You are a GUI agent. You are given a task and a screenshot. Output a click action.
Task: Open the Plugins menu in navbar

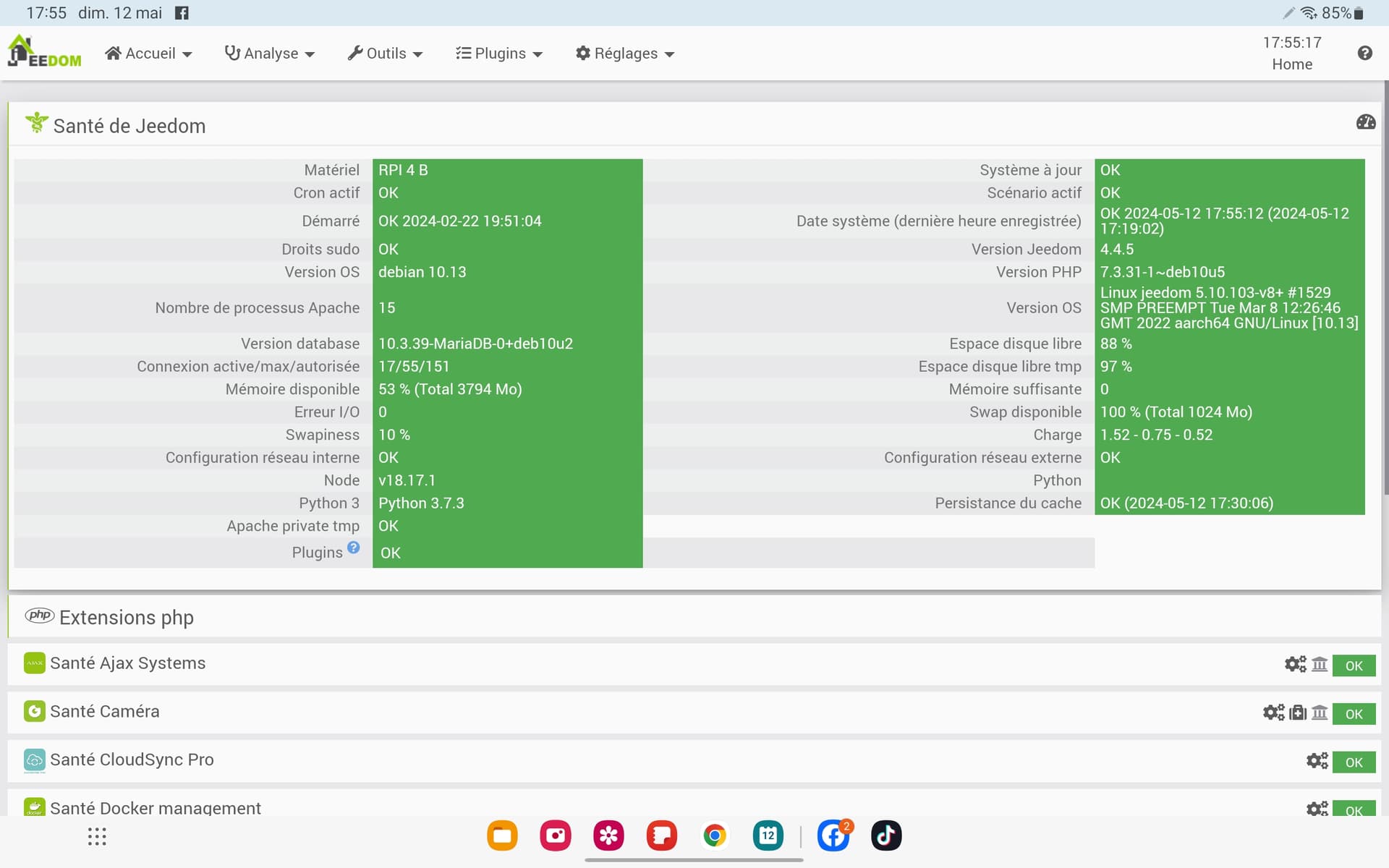point(499,54)
